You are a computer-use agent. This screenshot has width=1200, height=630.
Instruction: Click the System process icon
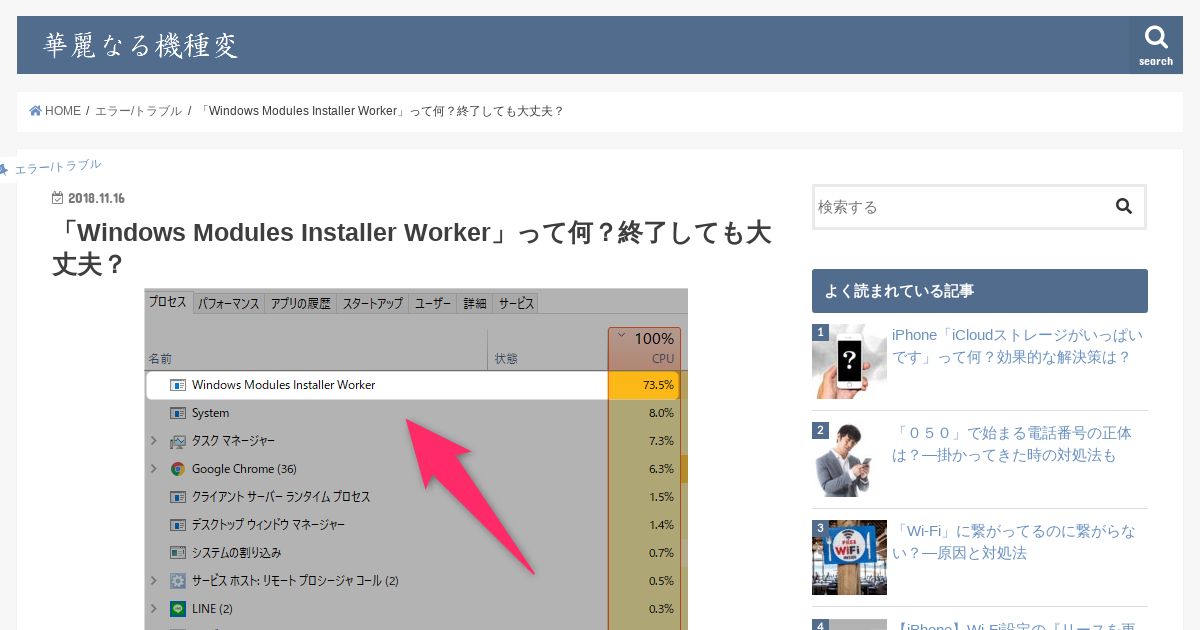[x=178, y=413]
